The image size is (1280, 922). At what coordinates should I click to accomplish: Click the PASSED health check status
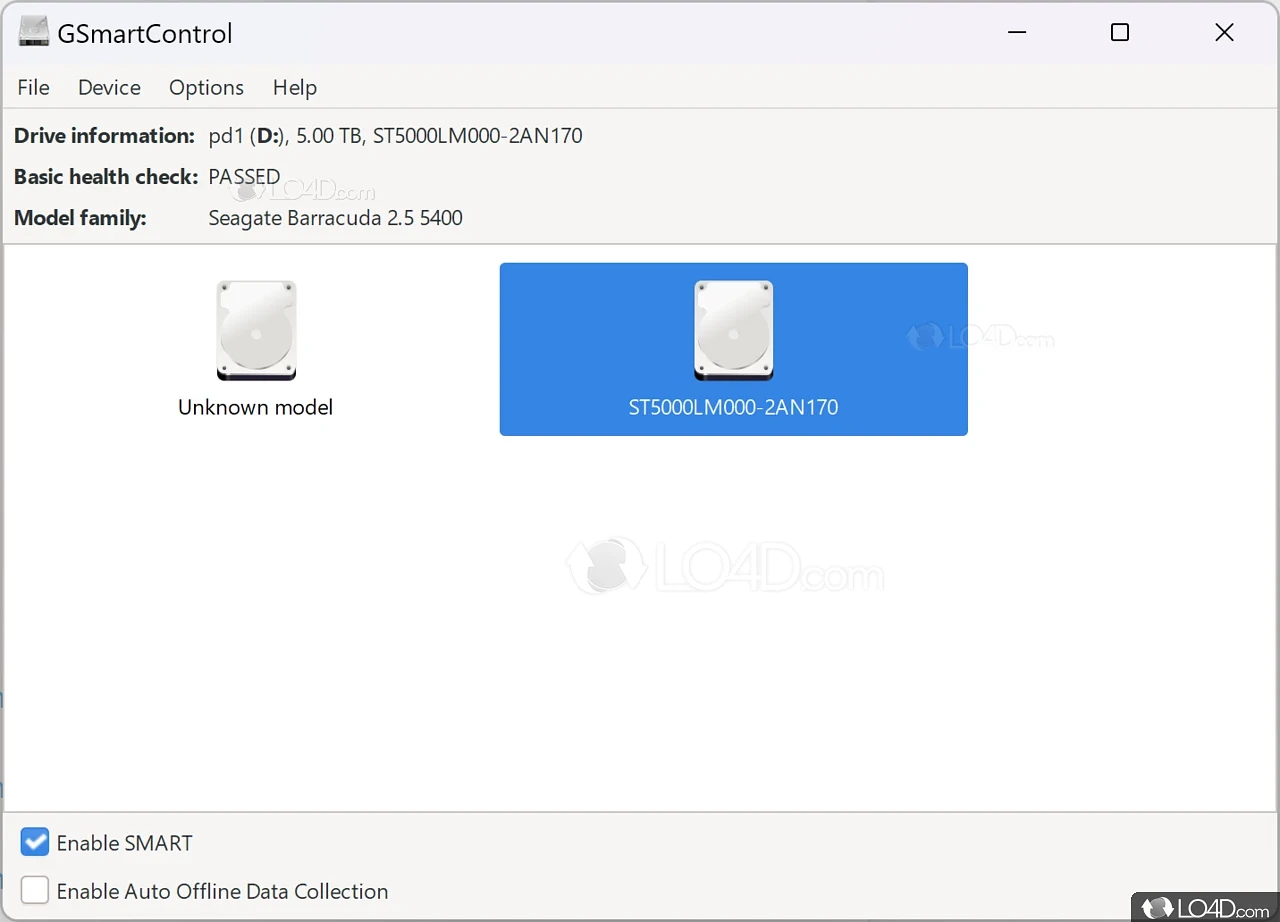[243, 176]
